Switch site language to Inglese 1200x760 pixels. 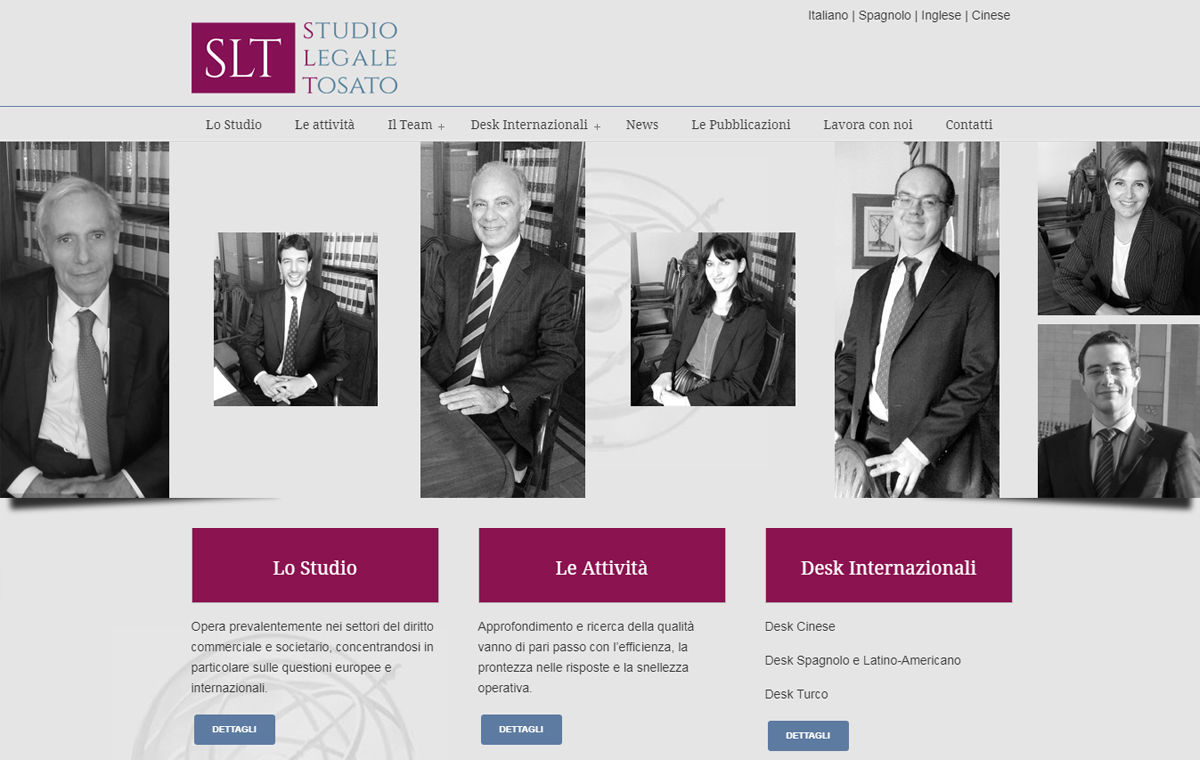[x=941, y=15]
